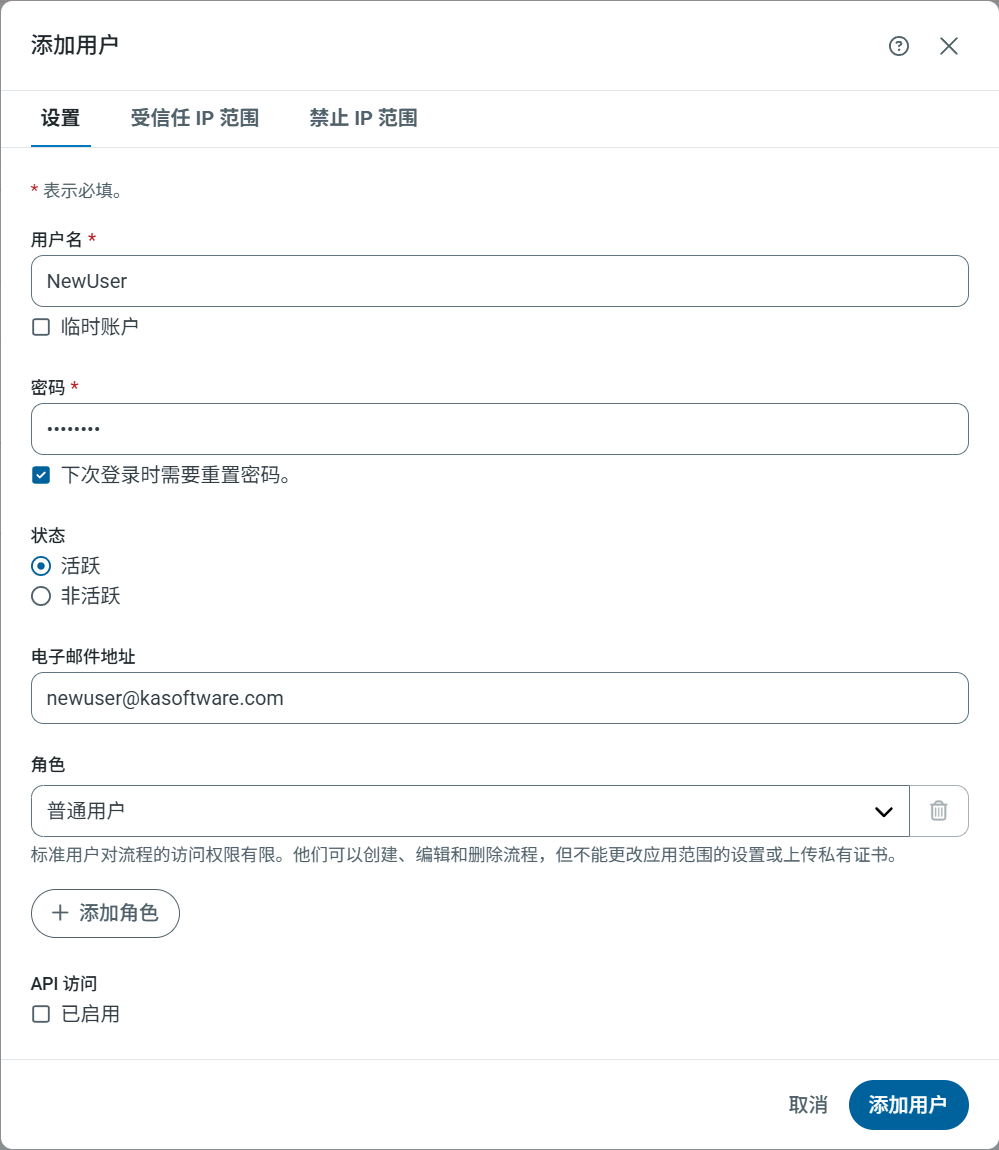Choose the 非活跃 status radio button
The height and width of the screenshot is (1150, 999).
point(41,597)
